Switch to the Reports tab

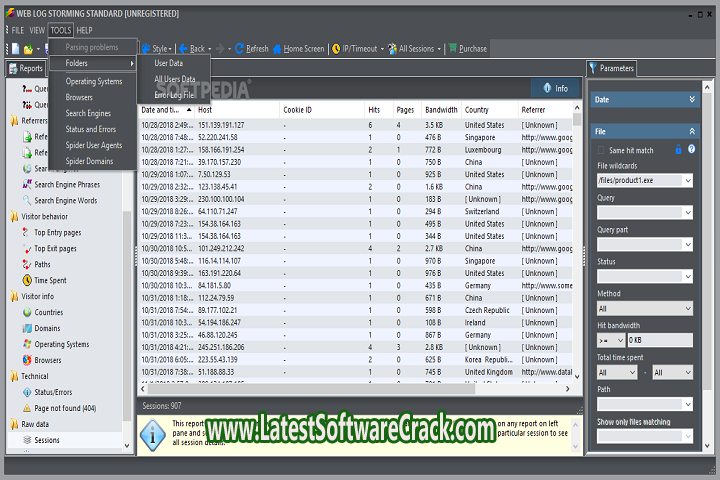(x=26, y=68)
